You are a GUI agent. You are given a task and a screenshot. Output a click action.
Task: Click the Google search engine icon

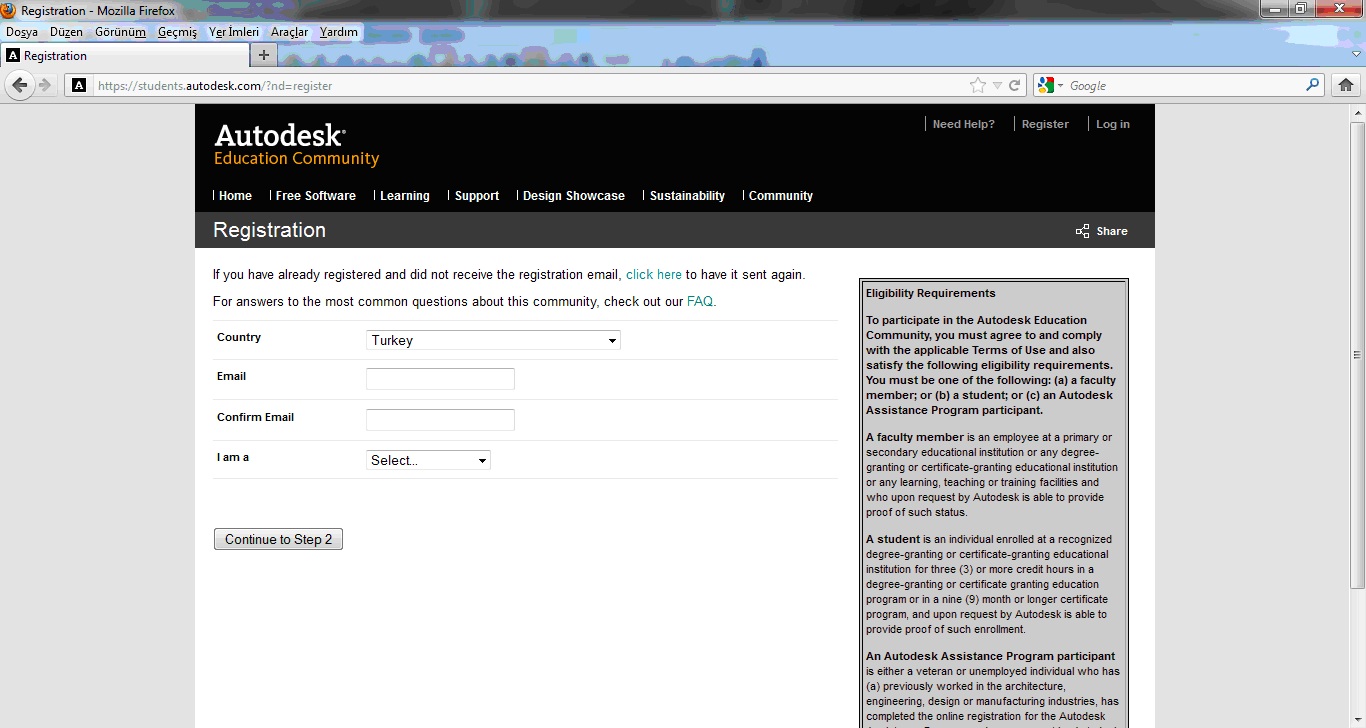pyautogui.click(x=1046, y=85)
